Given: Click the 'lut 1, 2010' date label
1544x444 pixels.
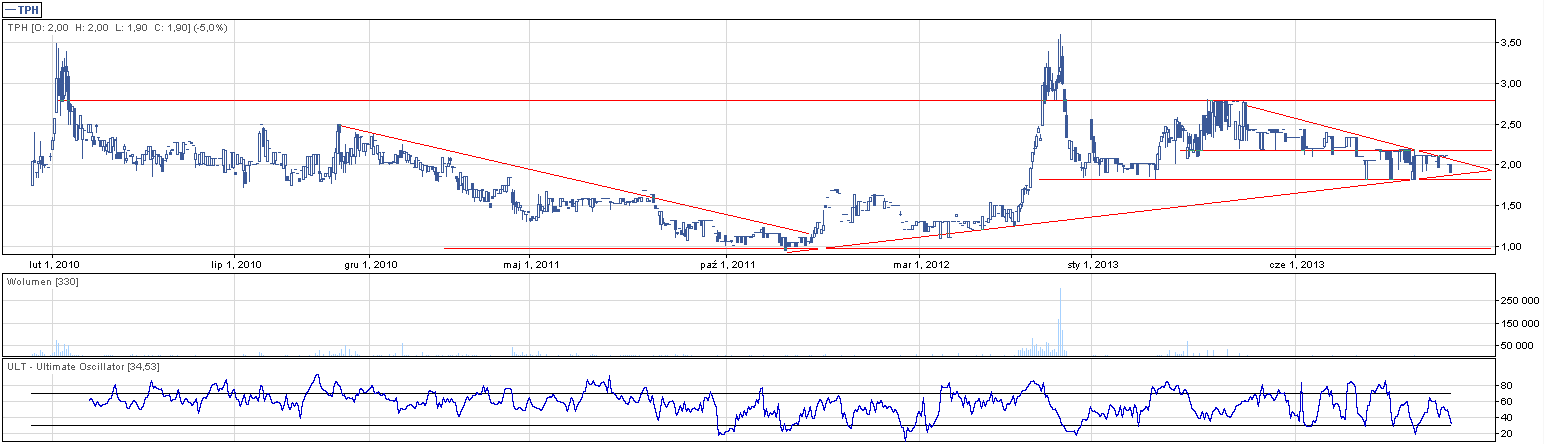Looking at the screenshot, I should (x=53, y=265).
